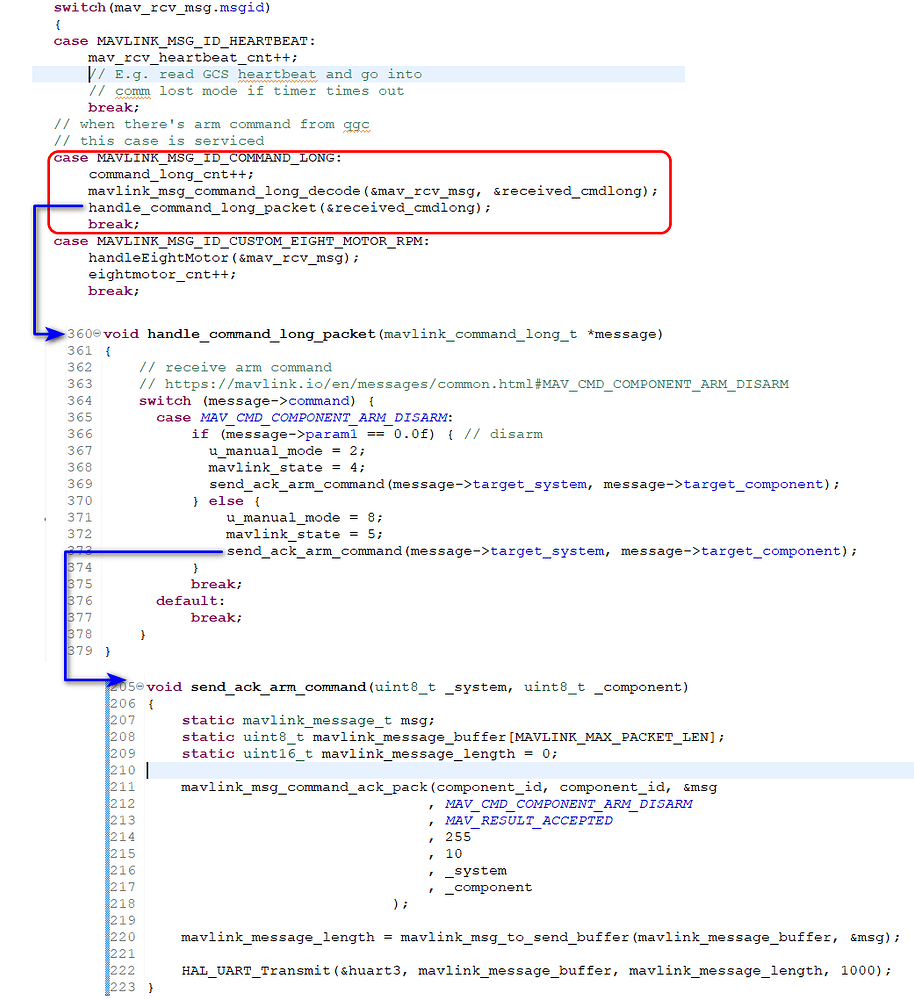Click the handleEightMotor function call

[161, 257]
